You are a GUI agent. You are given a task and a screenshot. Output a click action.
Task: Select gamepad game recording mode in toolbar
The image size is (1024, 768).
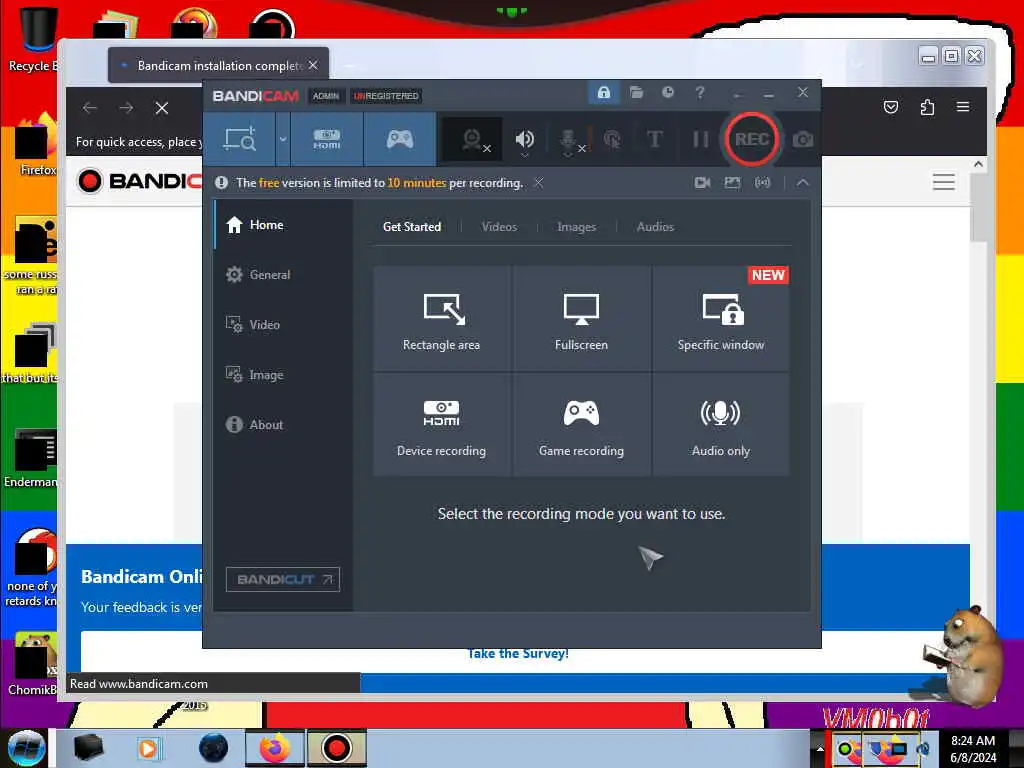coord(400,139)
